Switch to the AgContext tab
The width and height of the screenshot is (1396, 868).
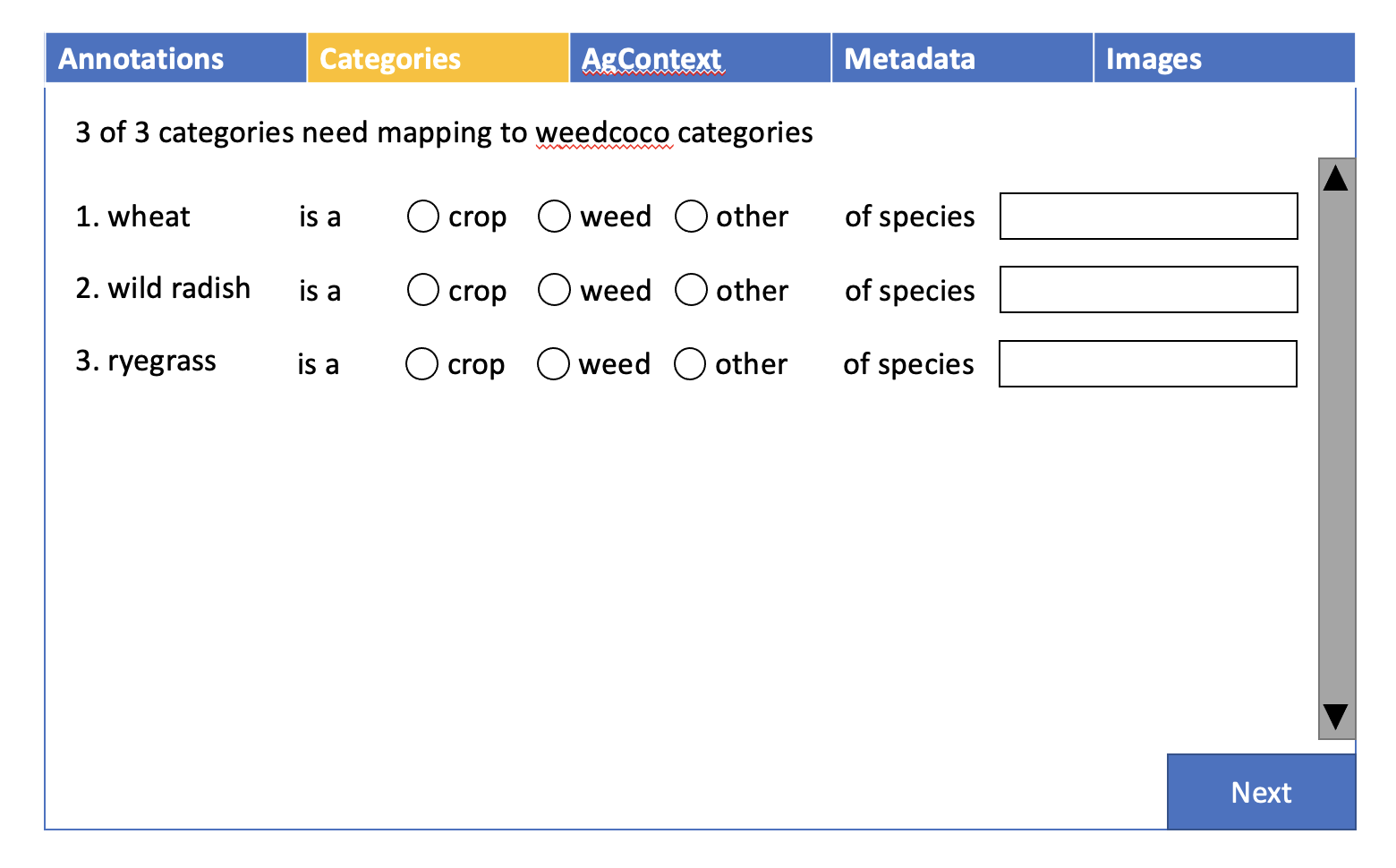pos(651,57)
